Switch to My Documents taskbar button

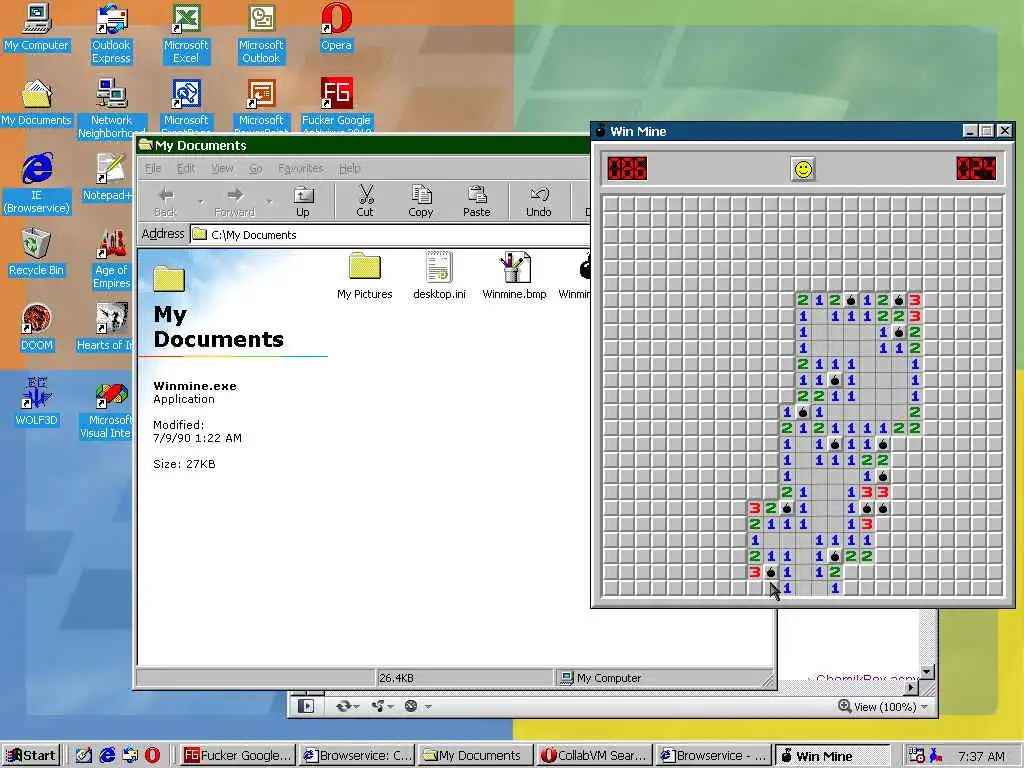point(475,756)
